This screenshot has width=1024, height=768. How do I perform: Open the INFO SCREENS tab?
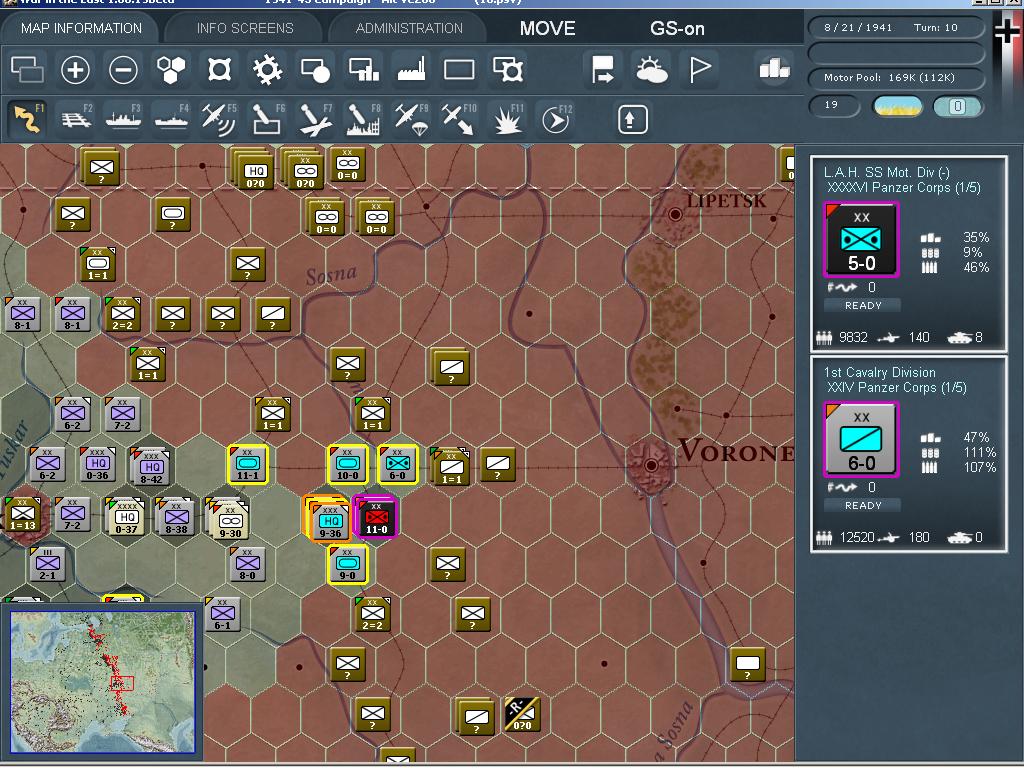pyautogui.click(x=245, y=28)
